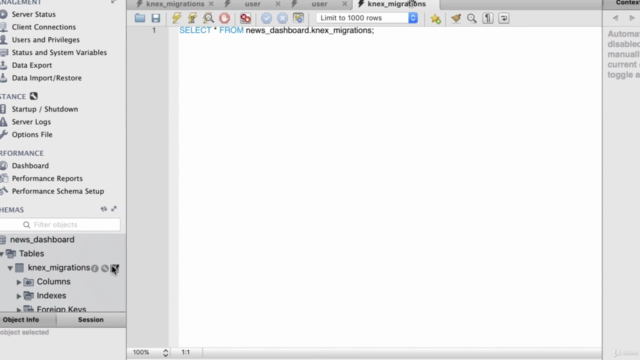
Task: Expand the Columns node
Action: pyautogui.click(x=19, y=282)
